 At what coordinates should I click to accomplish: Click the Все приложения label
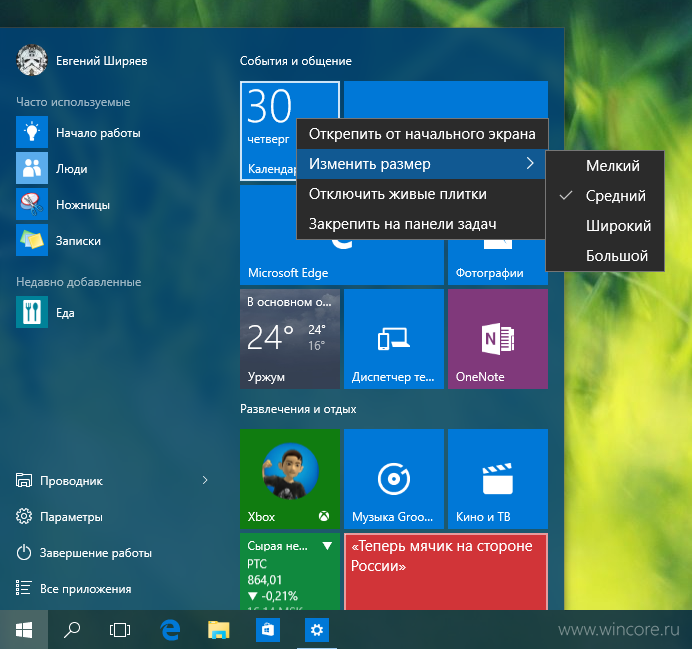click(x=86, y=589)
